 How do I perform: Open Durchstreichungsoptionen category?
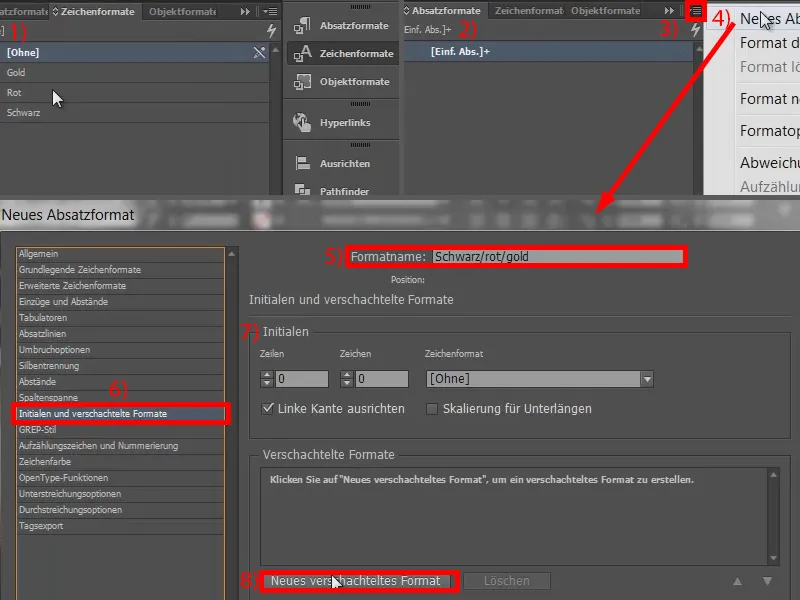[120, 510]
